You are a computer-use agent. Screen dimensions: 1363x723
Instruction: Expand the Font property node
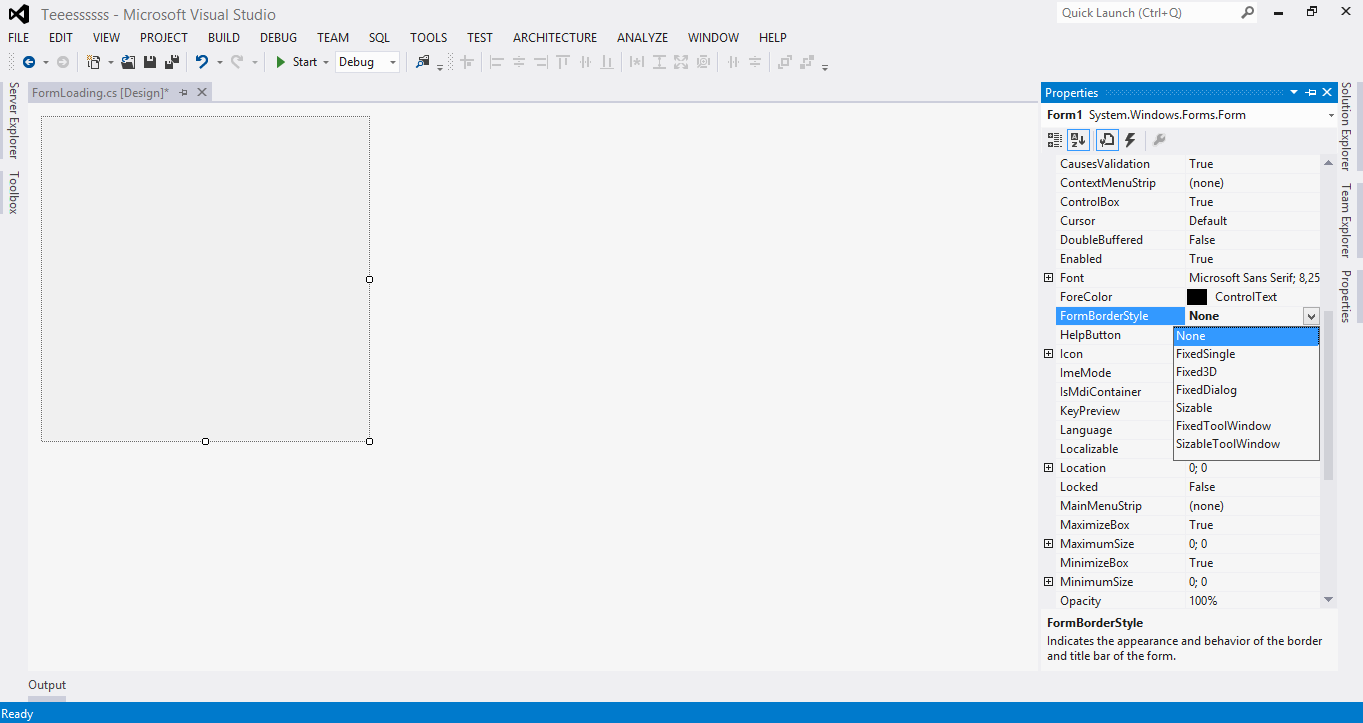(1048, 277)
